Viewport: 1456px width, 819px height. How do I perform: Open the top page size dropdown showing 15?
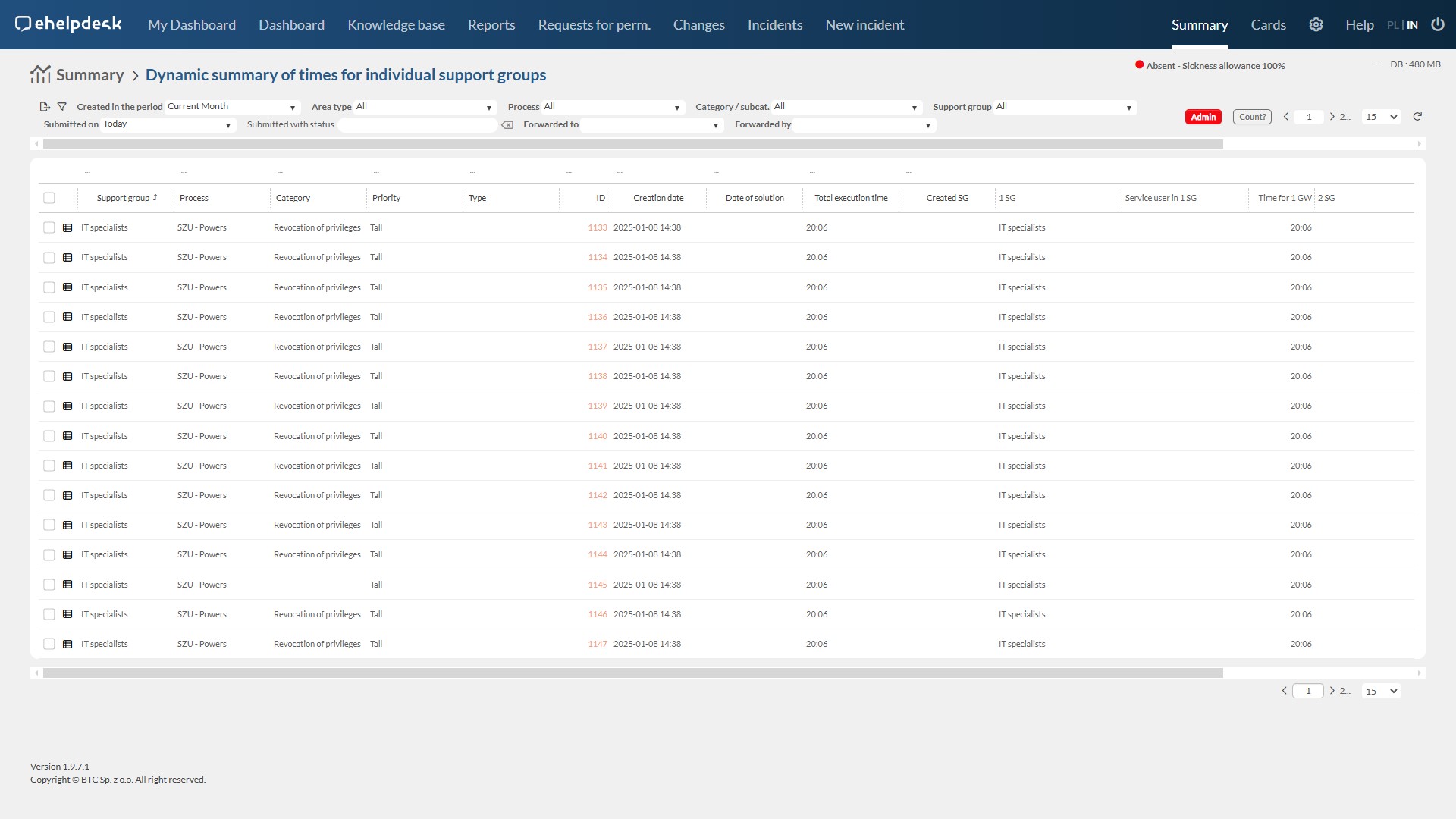click(1381, 117)
